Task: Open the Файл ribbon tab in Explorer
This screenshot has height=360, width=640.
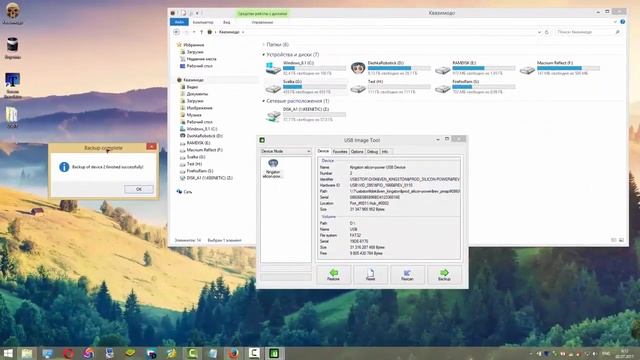Action: click(x=179, y=22)
